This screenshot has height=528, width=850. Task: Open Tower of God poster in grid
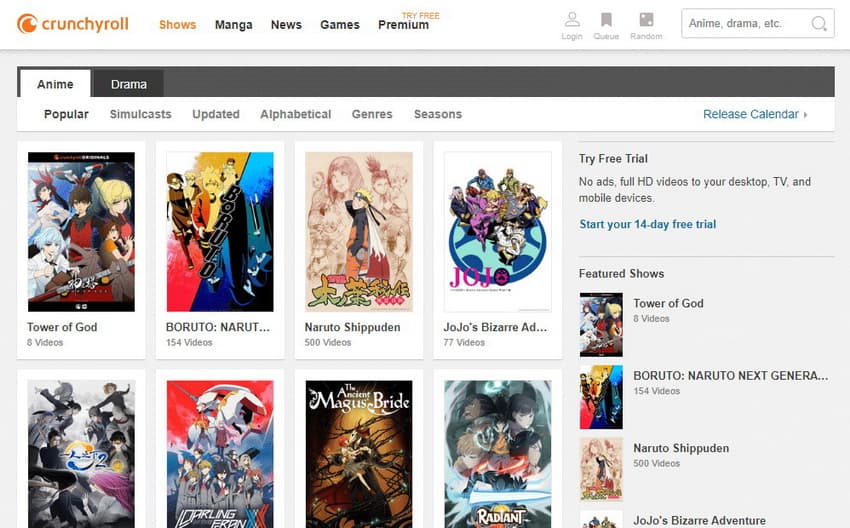(81, 231)
